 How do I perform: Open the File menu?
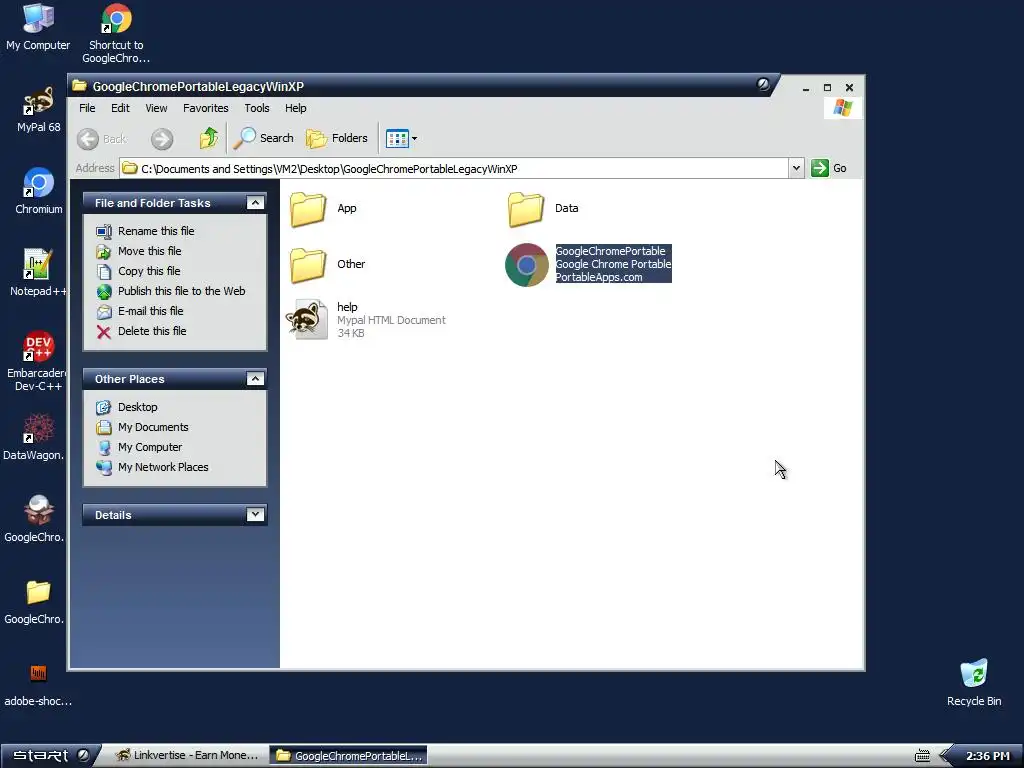point(87,108)
